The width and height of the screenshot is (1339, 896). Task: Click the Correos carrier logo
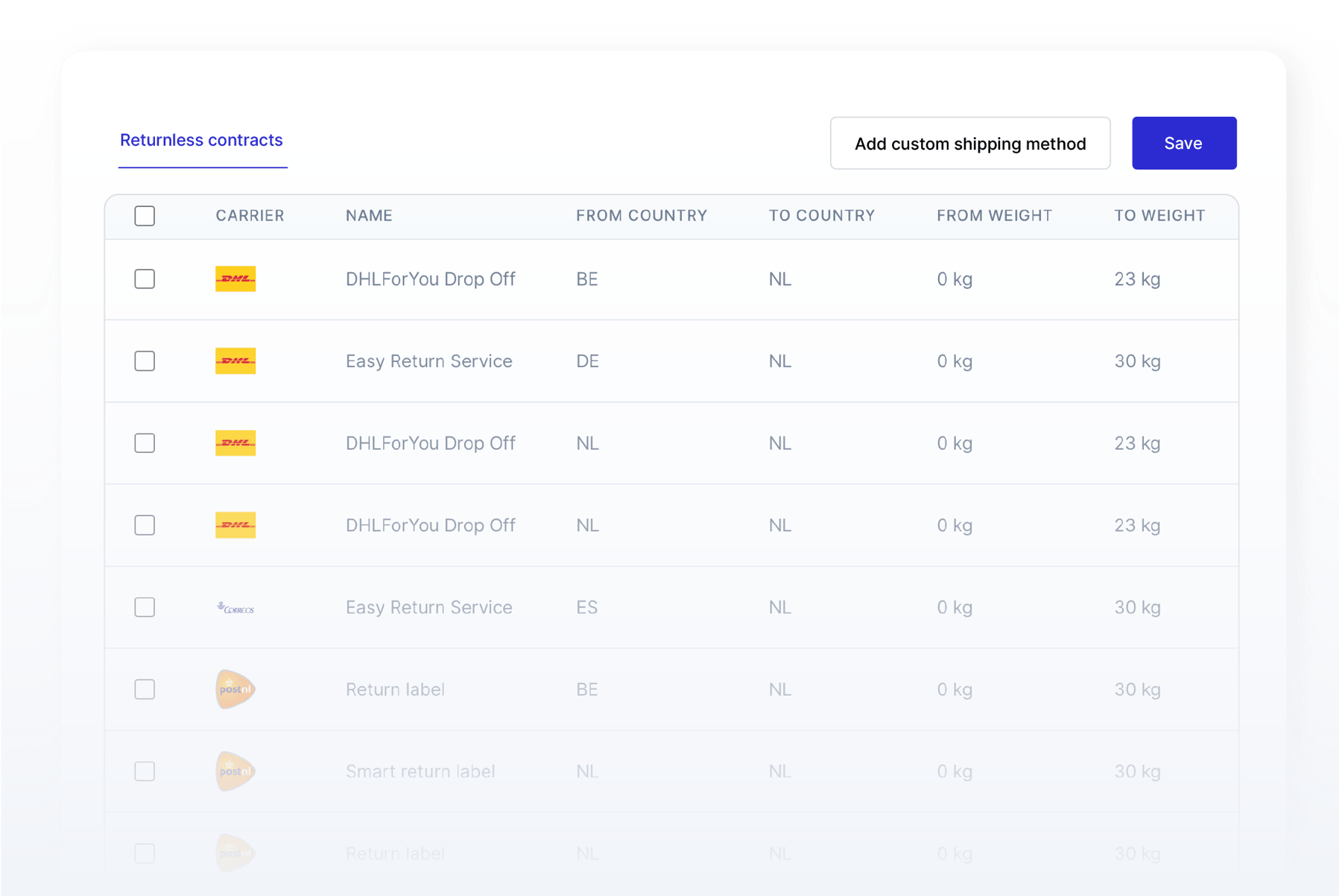pyautogui.click(x=235, y=608)
